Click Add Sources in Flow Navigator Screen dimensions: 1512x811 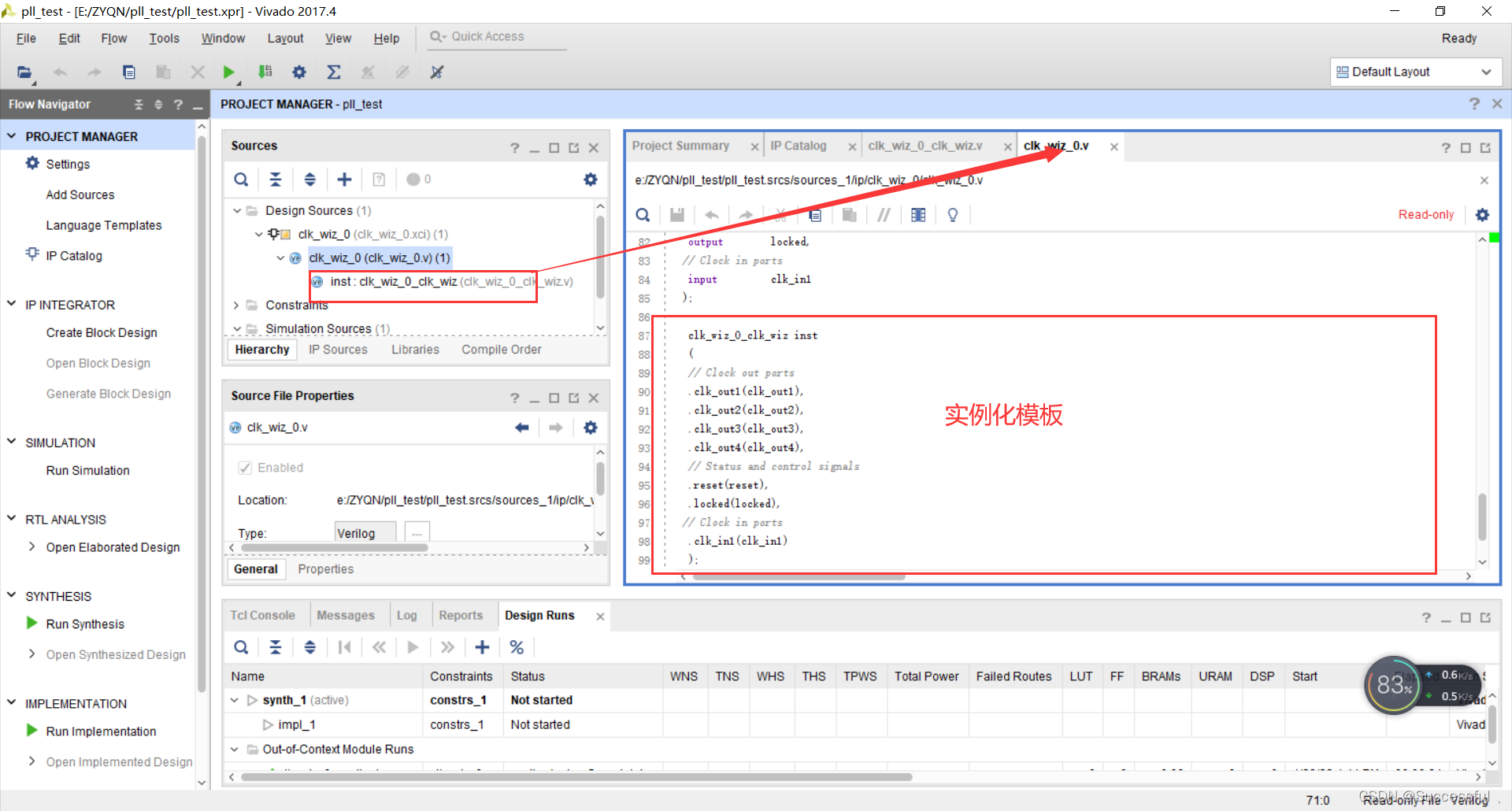point(80,194)
